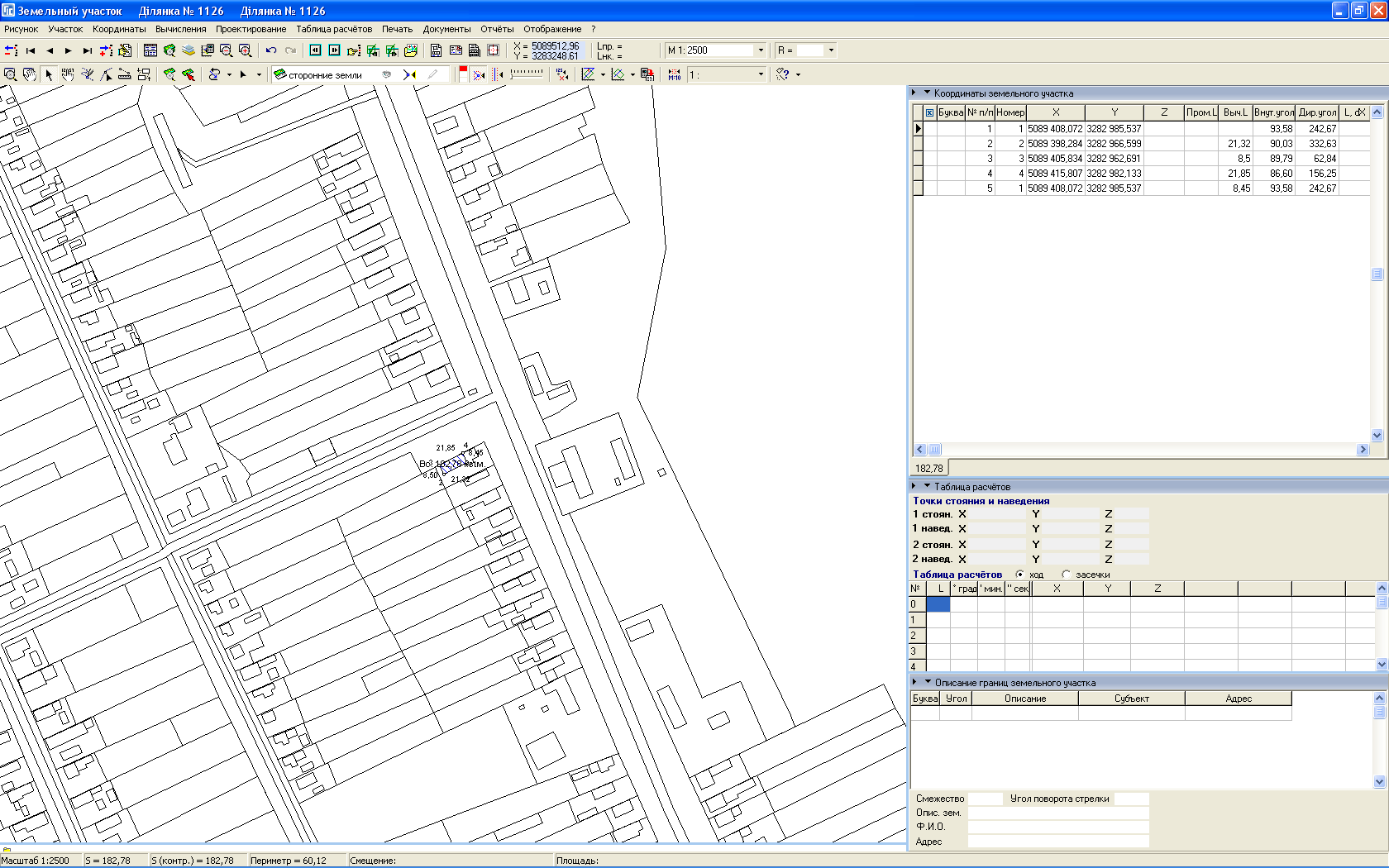The height and width of the screenshot is (868, 1389).
Task: Click the Undo arrow icon
Action: click(271, 50)
